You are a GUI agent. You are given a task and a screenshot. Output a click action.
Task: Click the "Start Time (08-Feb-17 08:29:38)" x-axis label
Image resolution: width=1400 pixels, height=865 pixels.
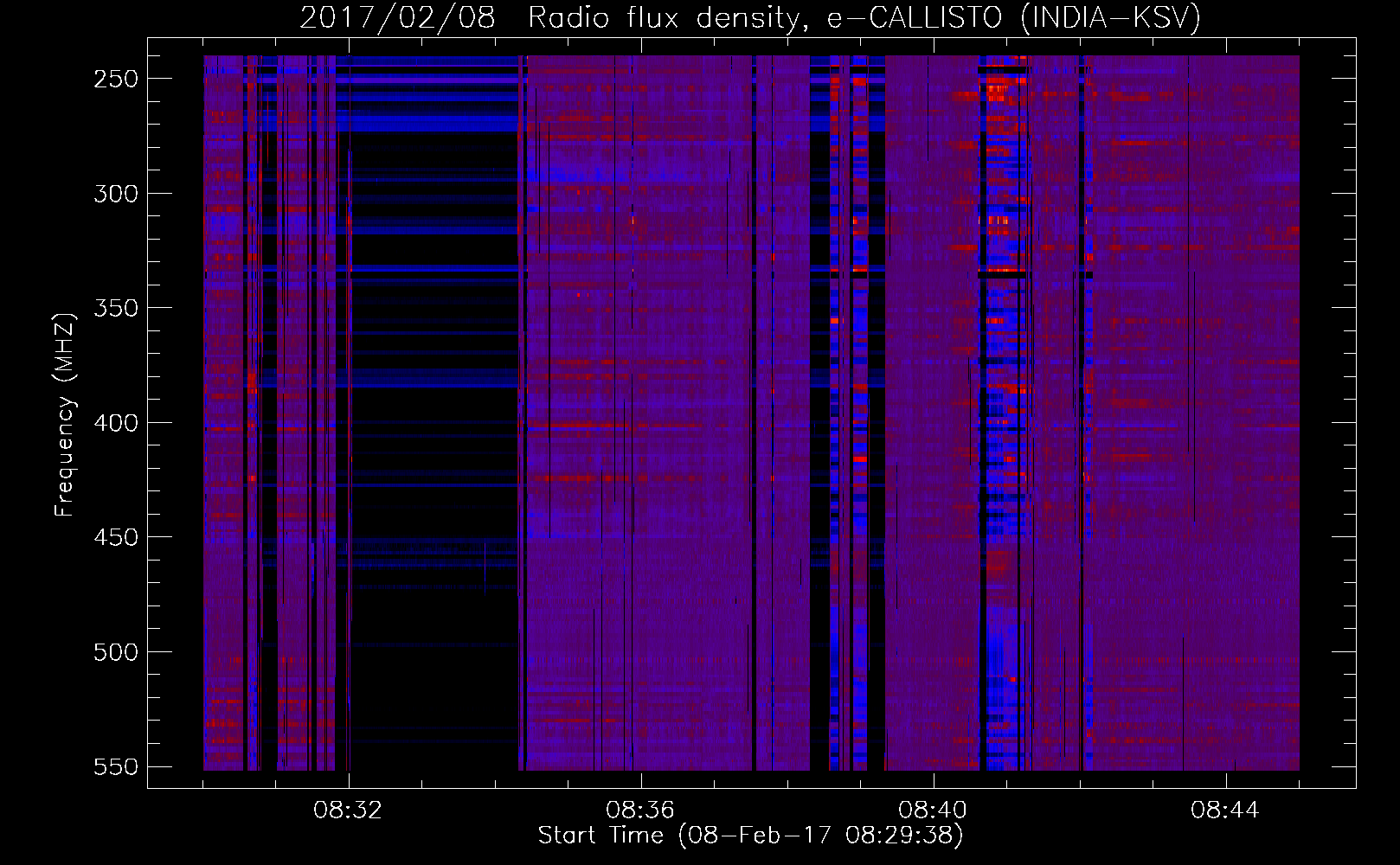point(750,836)
